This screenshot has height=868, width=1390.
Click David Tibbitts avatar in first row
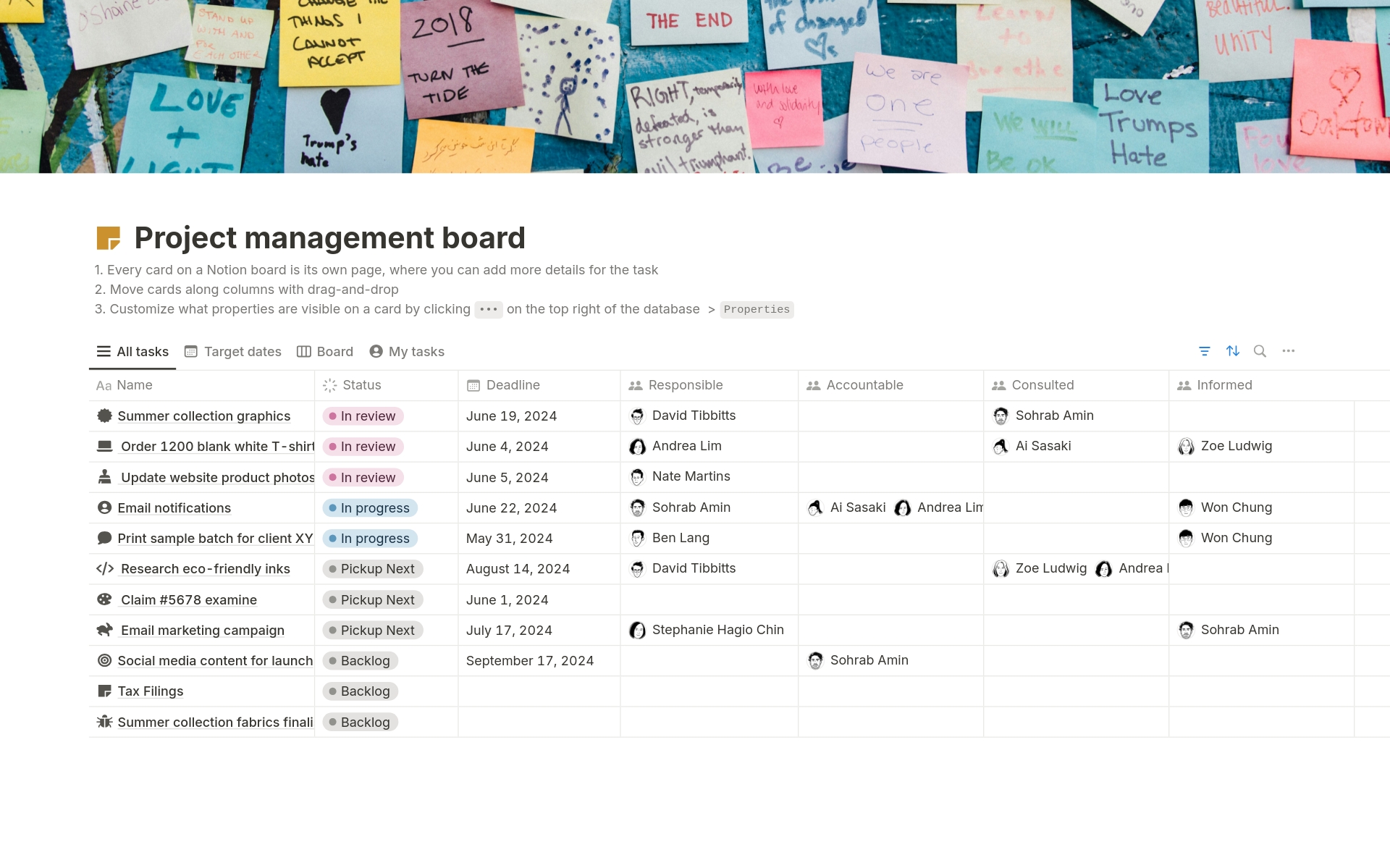[637, 416]
